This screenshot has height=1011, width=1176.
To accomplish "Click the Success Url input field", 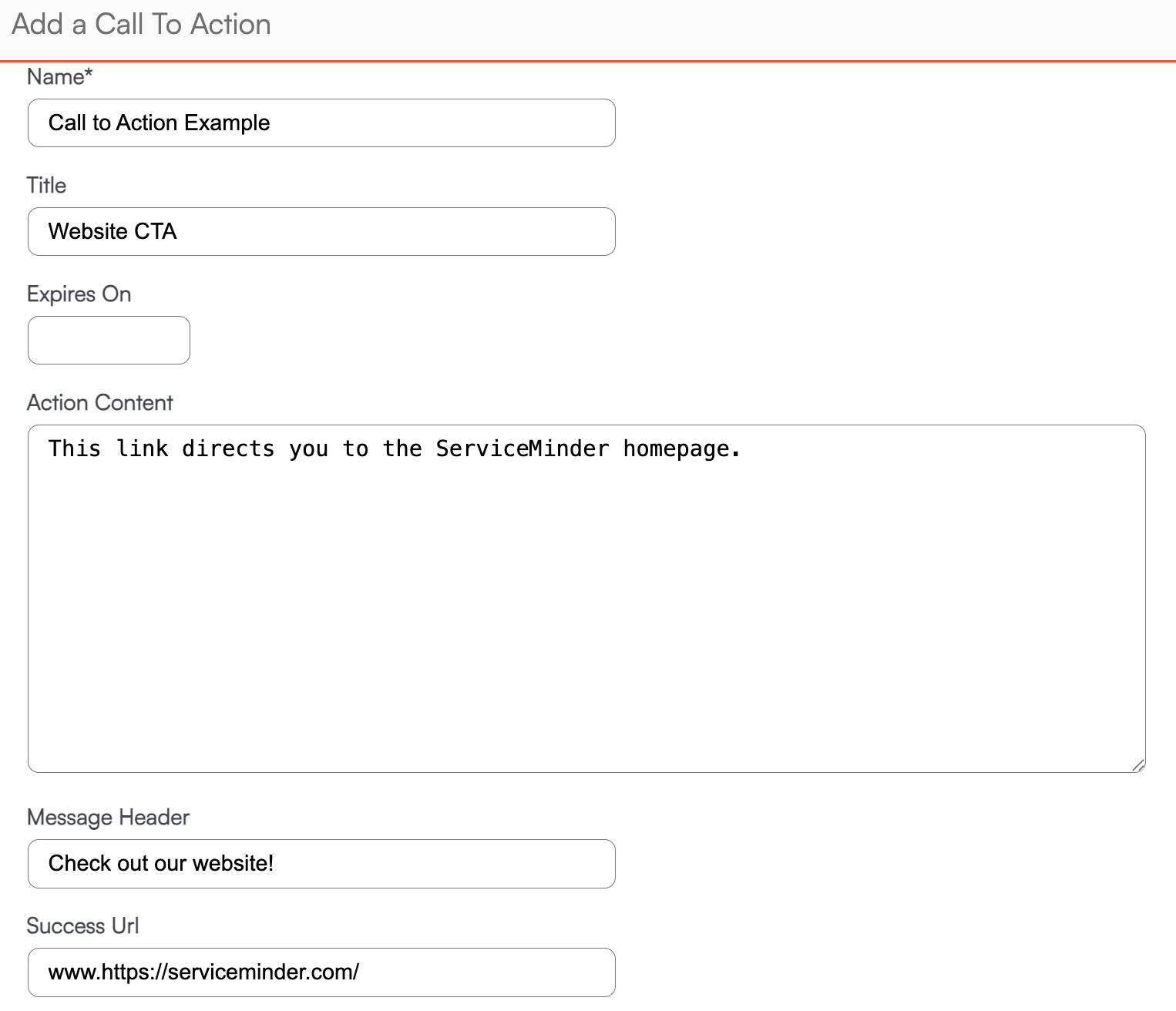I will [x=321, y=972].
